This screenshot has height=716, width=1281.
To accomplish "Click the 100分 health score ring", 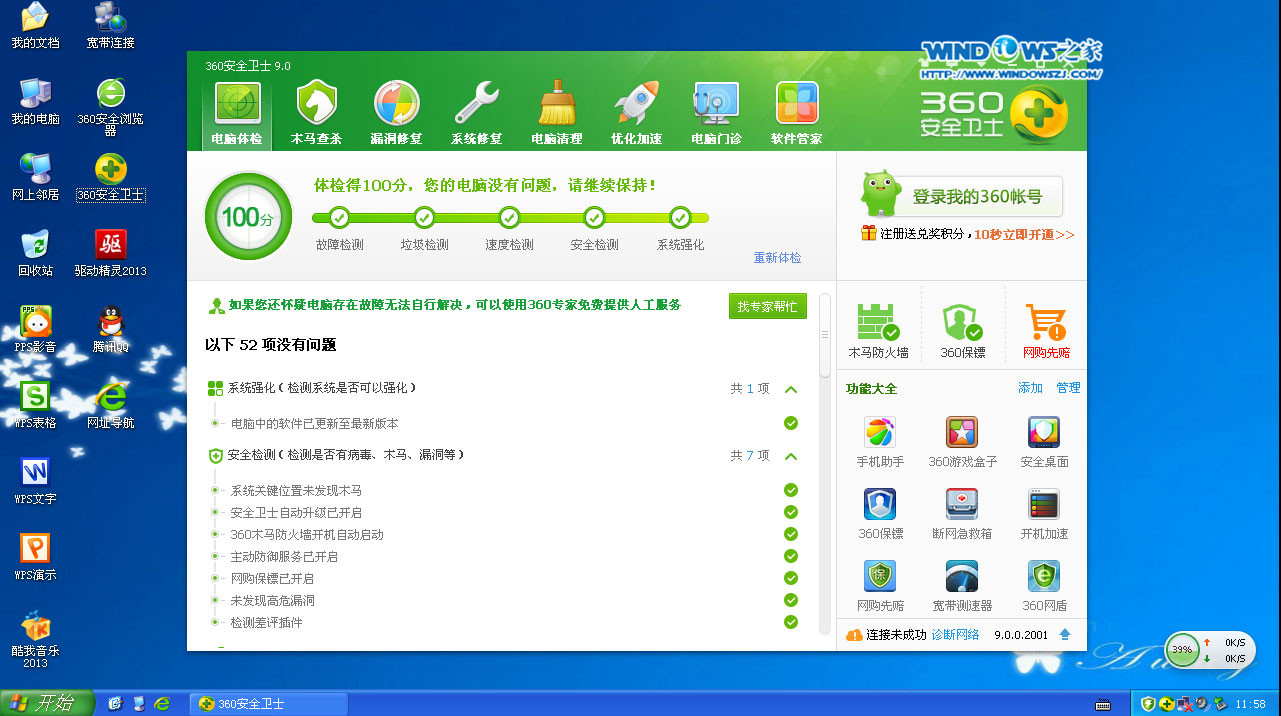I will [x=248, y=216].
